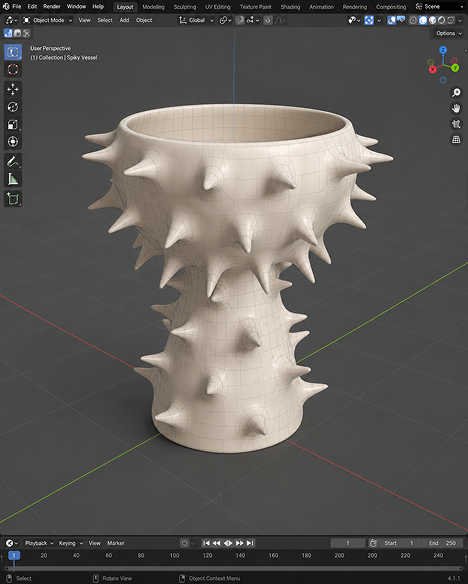This screenshot has width=468, height=584.
Task: Switch to the Modeling workspace tab
Action: tap(153, 7)
